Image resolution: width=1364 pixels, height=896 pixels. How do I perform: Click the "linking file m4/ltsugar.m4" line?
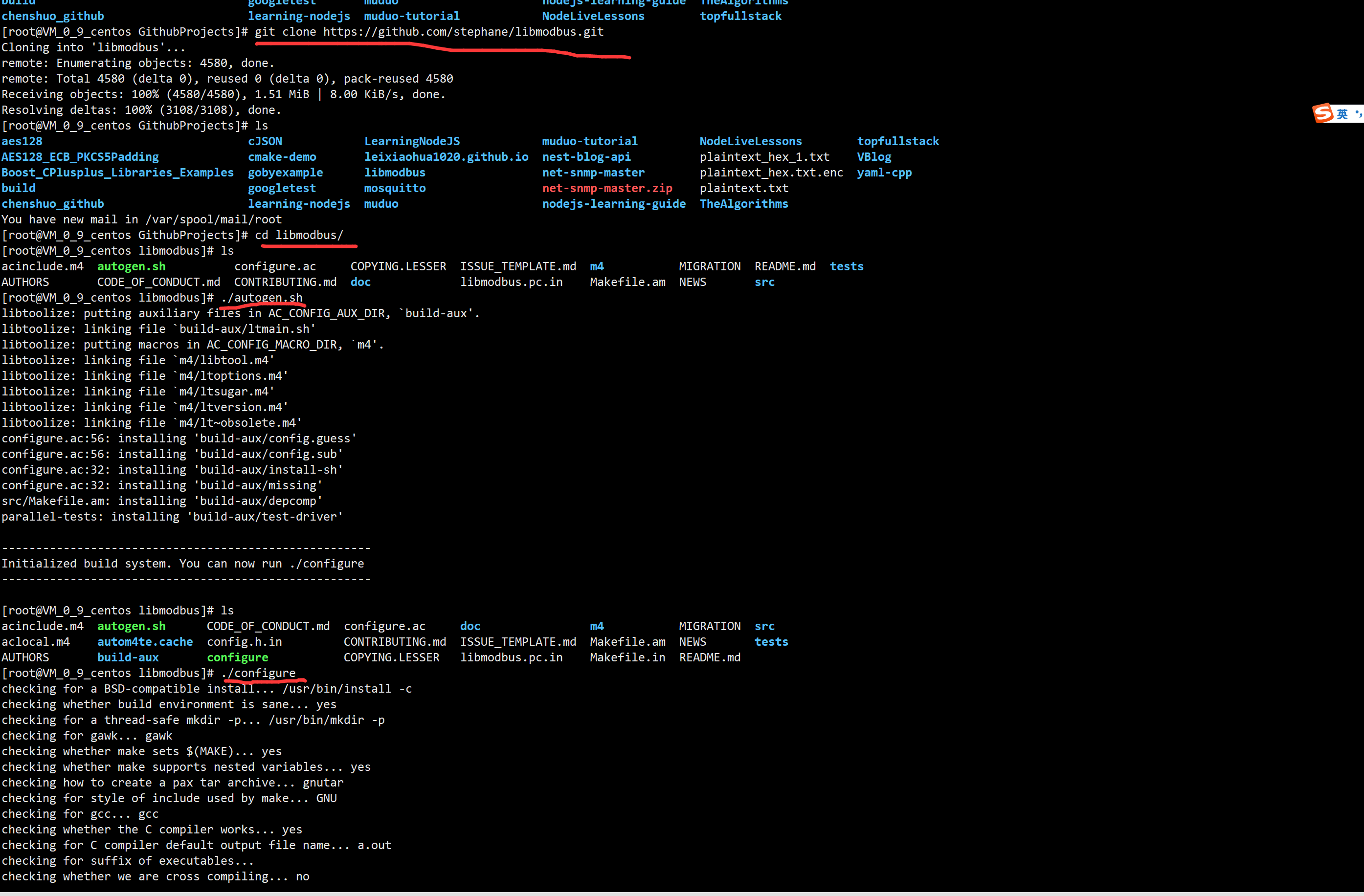tap(138, 392)
